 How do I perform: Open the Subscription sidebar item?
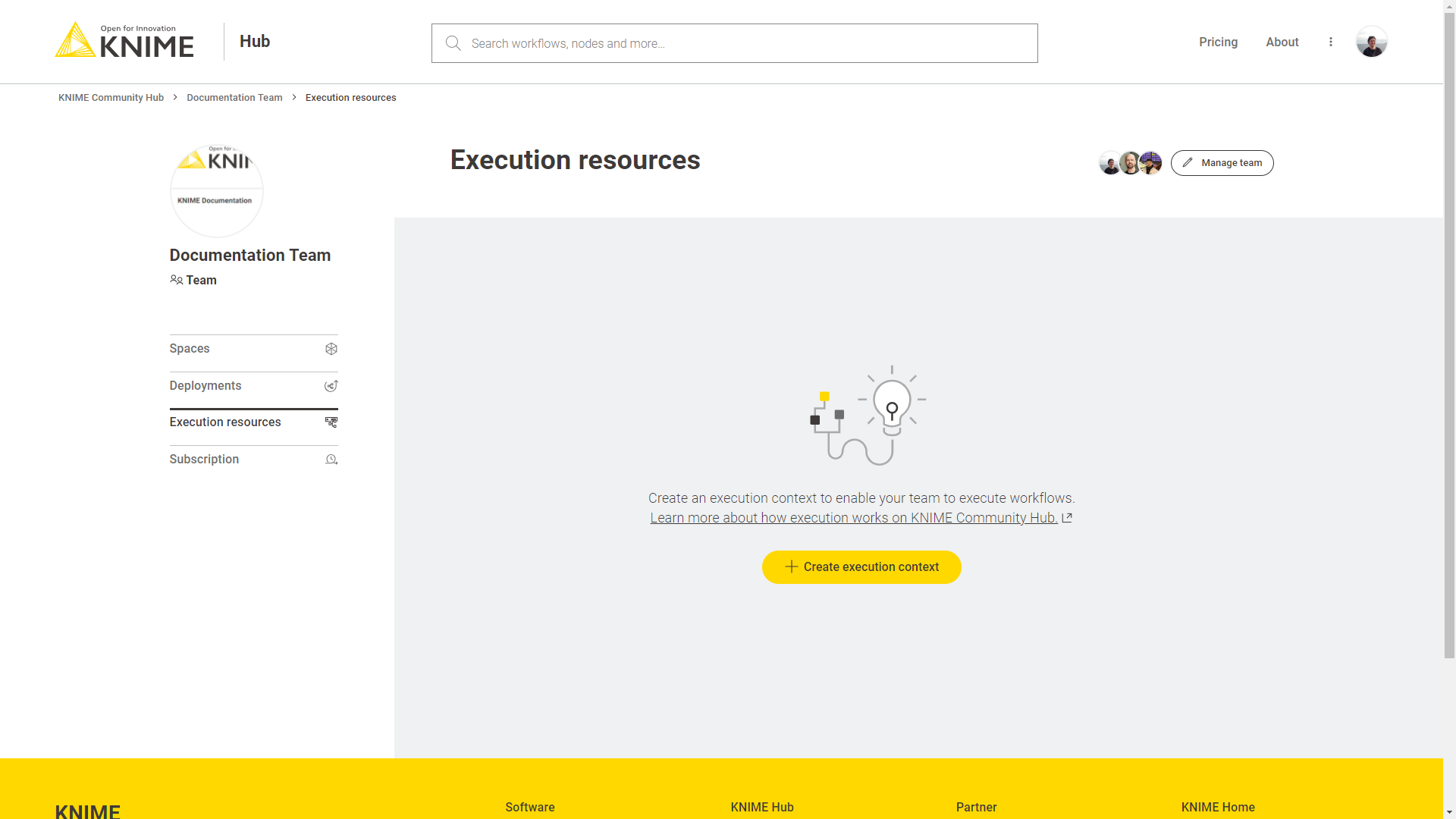click(x=204, y=460)
